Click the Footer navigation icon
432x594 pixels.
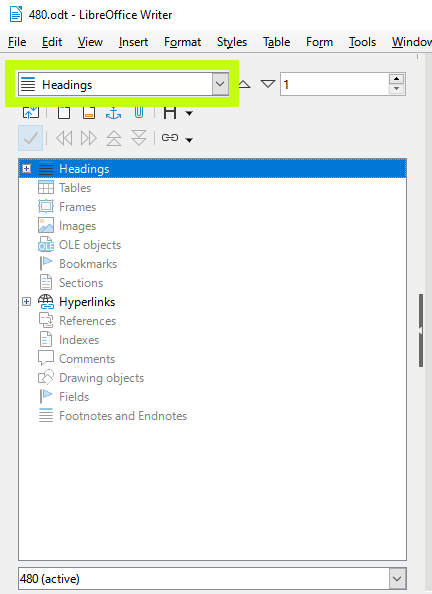89,113
